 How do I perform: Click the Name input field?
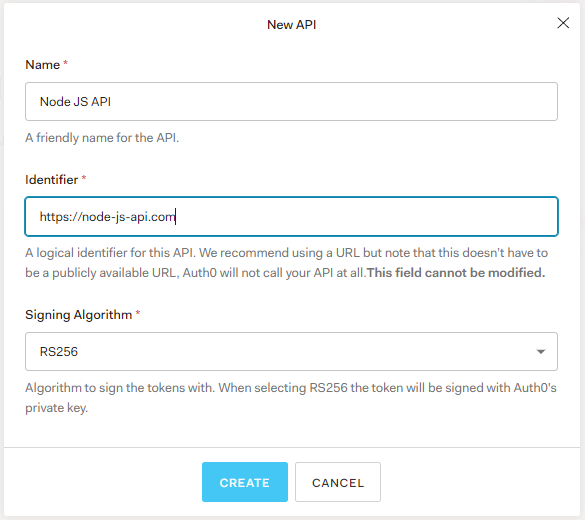point(291,101)
